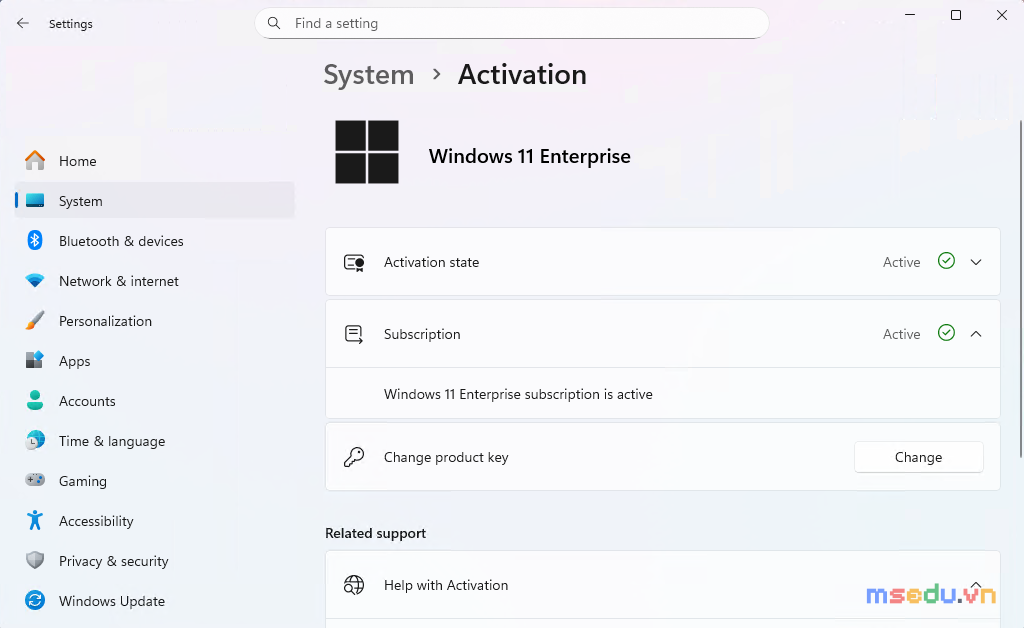Open Windows Update page

click(x=155, y=601)
